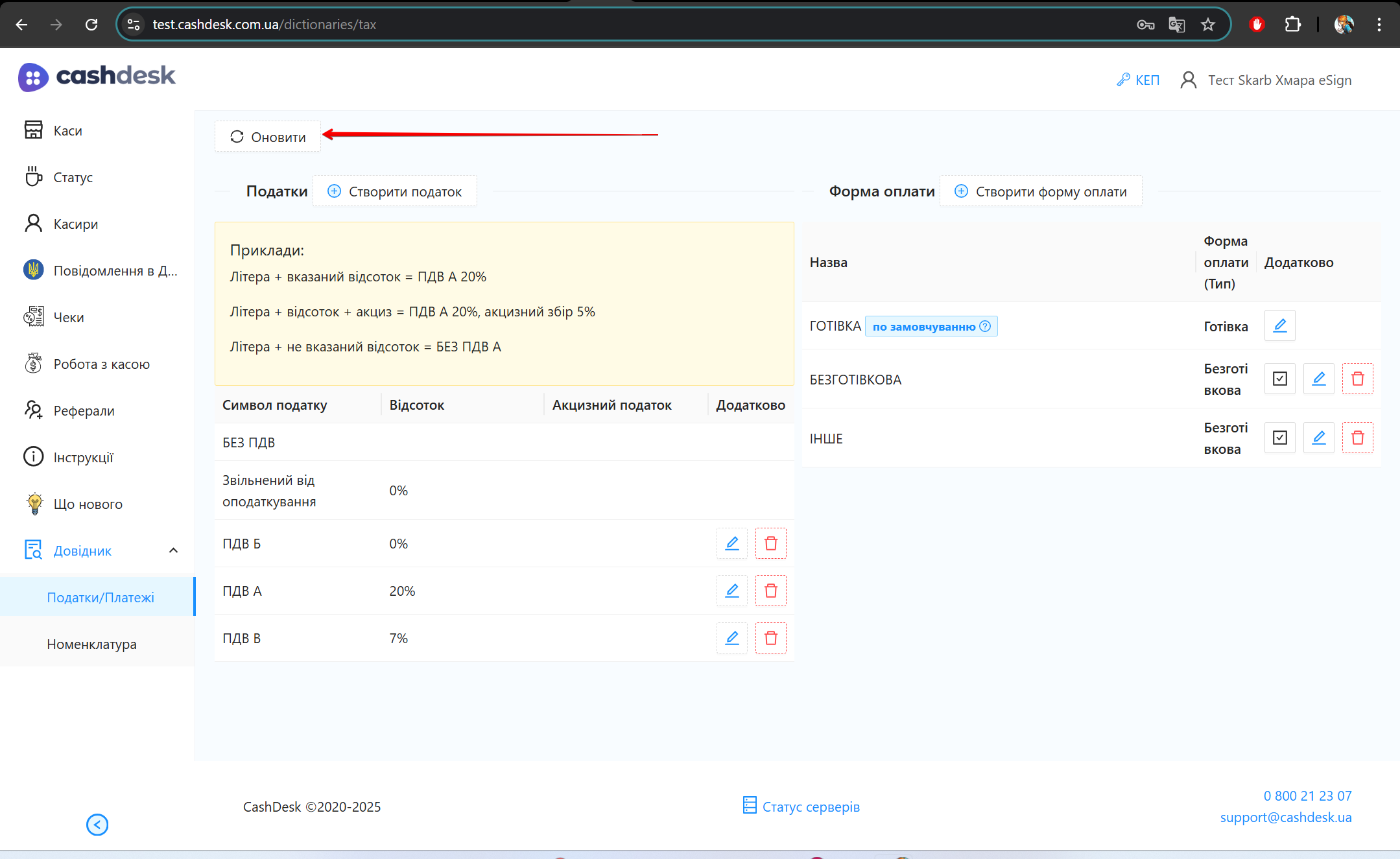1400x859 pixels.
Task: Open the Каси sidebar menu item
Action: 67,130
